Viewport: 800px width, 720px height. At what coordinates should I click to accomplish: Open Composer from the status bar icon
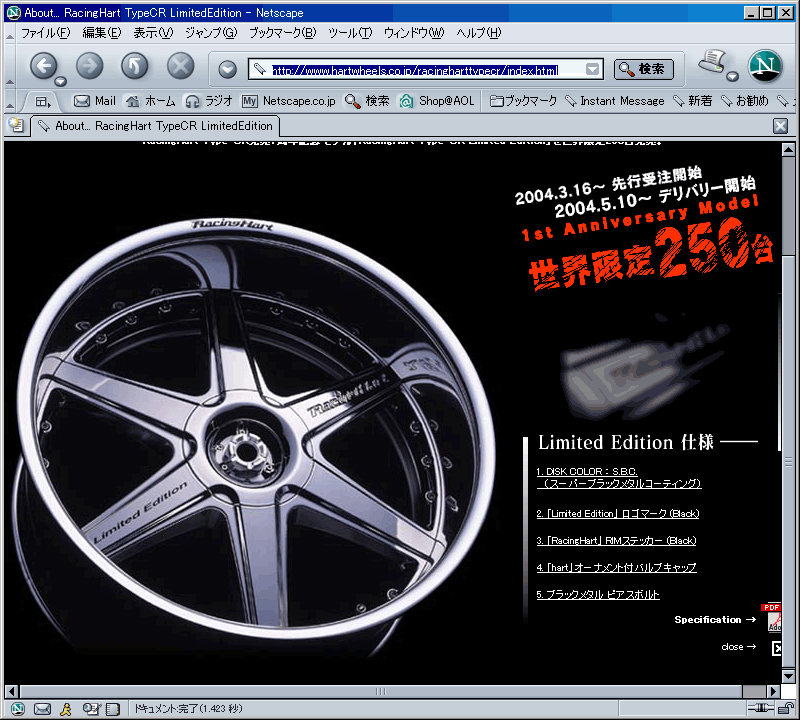(x=90, y=709)
